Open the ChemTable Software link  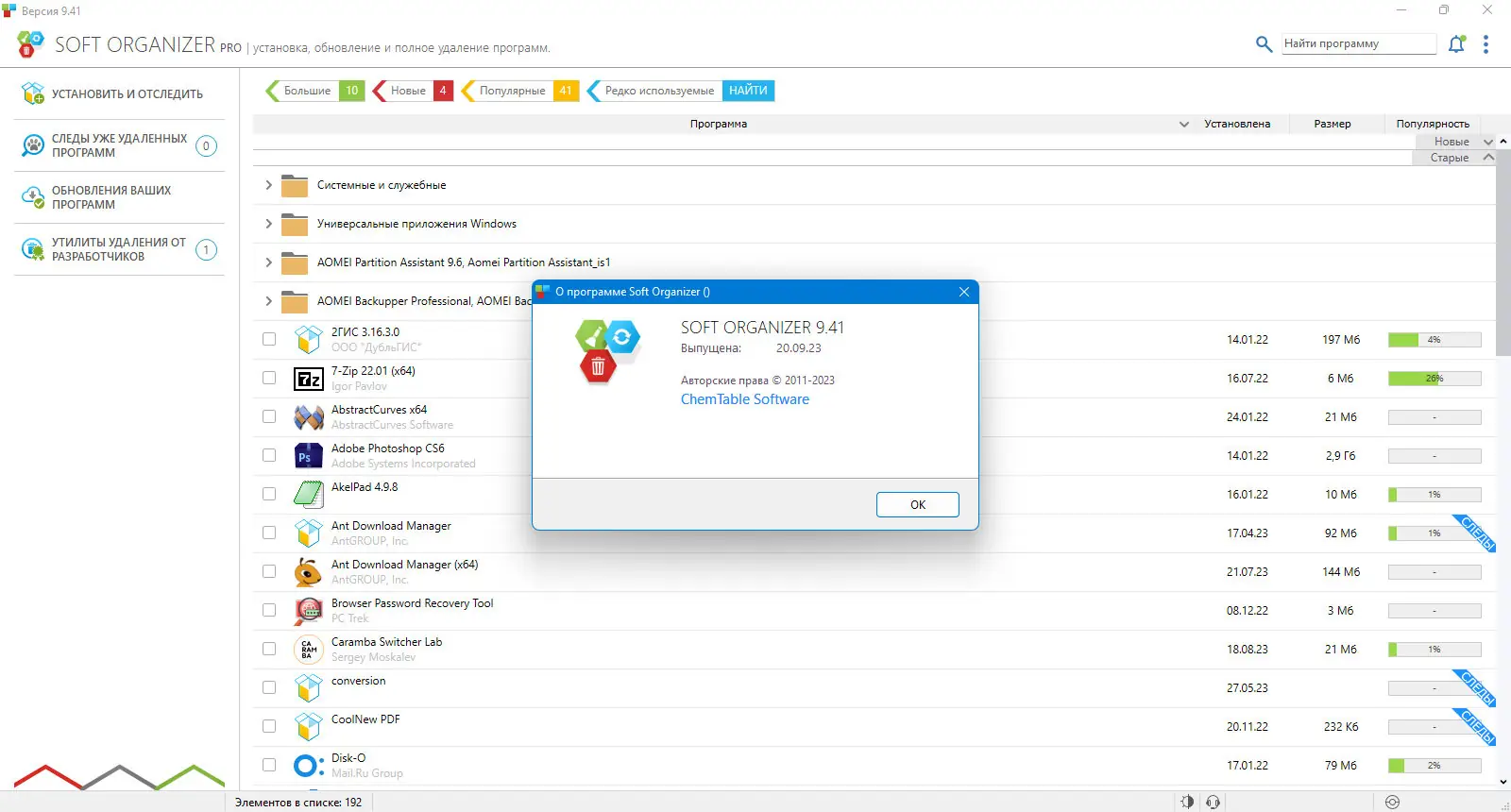[x=745, y=399]
